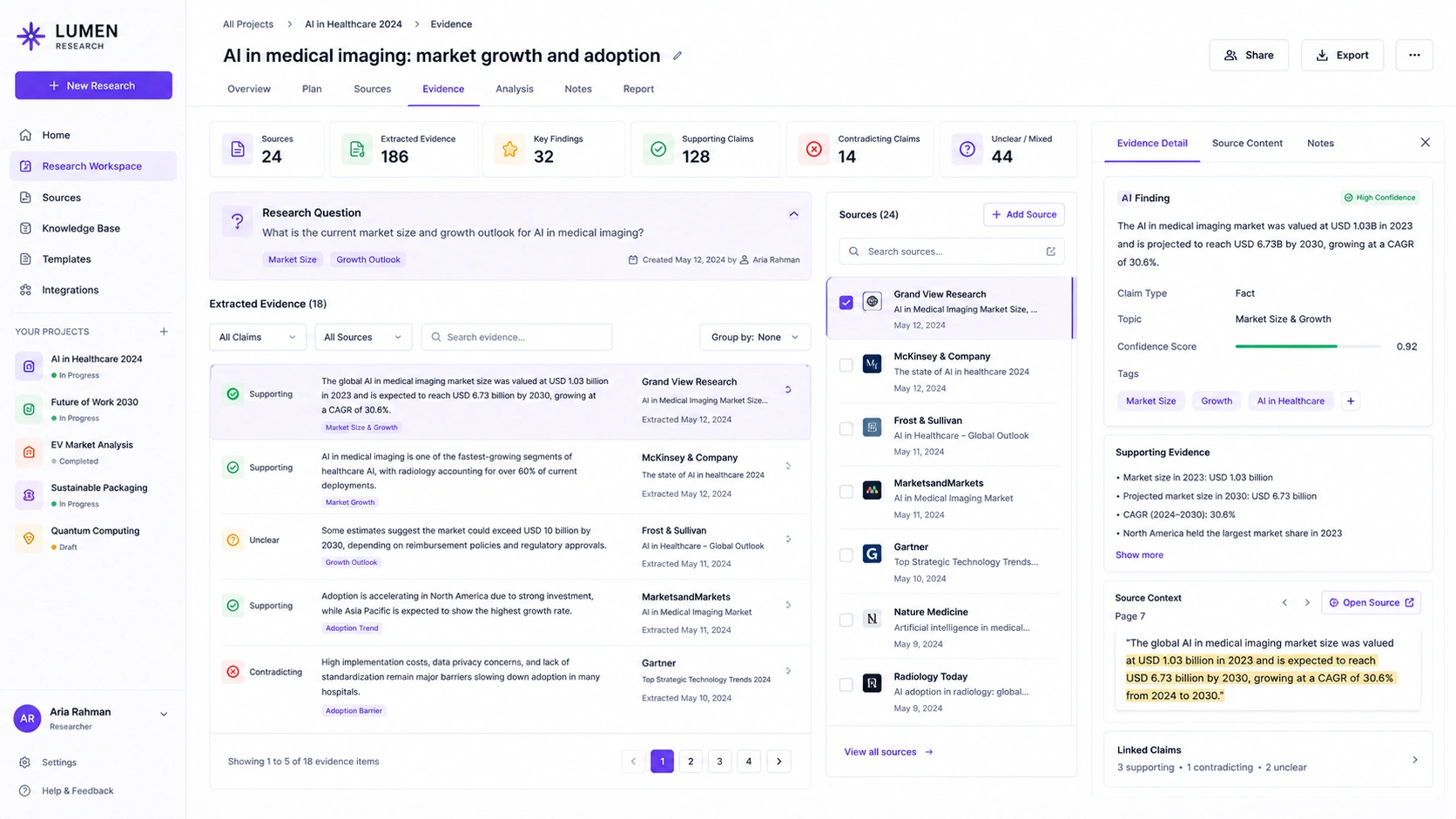Open the Group by dropdown
Viewport: 1456px width, 819px height.
(755, 337)
